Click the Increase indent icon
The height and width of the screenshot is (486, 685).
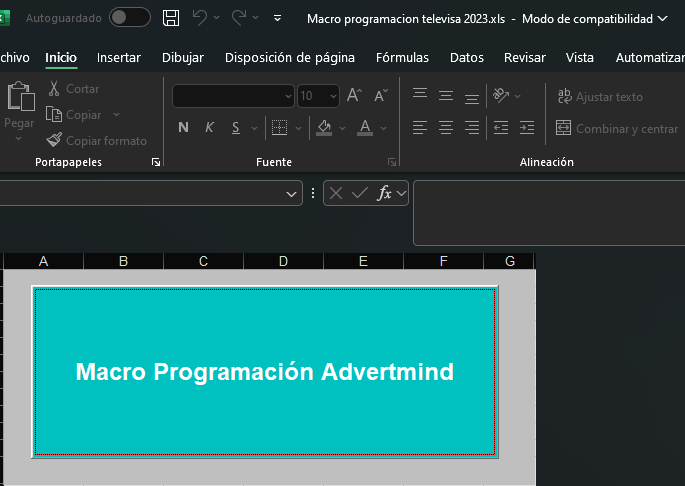pyautogui.click(x=527, y=128)
